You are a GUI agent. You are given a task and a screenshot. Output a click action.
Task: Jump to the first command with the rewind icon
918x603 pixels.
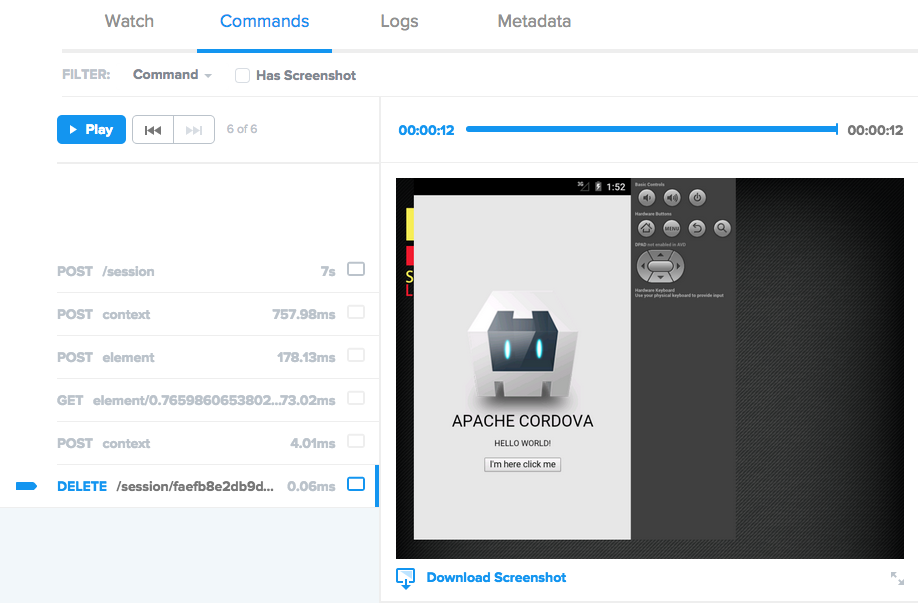pyautogui.click(x=153, y=129)
